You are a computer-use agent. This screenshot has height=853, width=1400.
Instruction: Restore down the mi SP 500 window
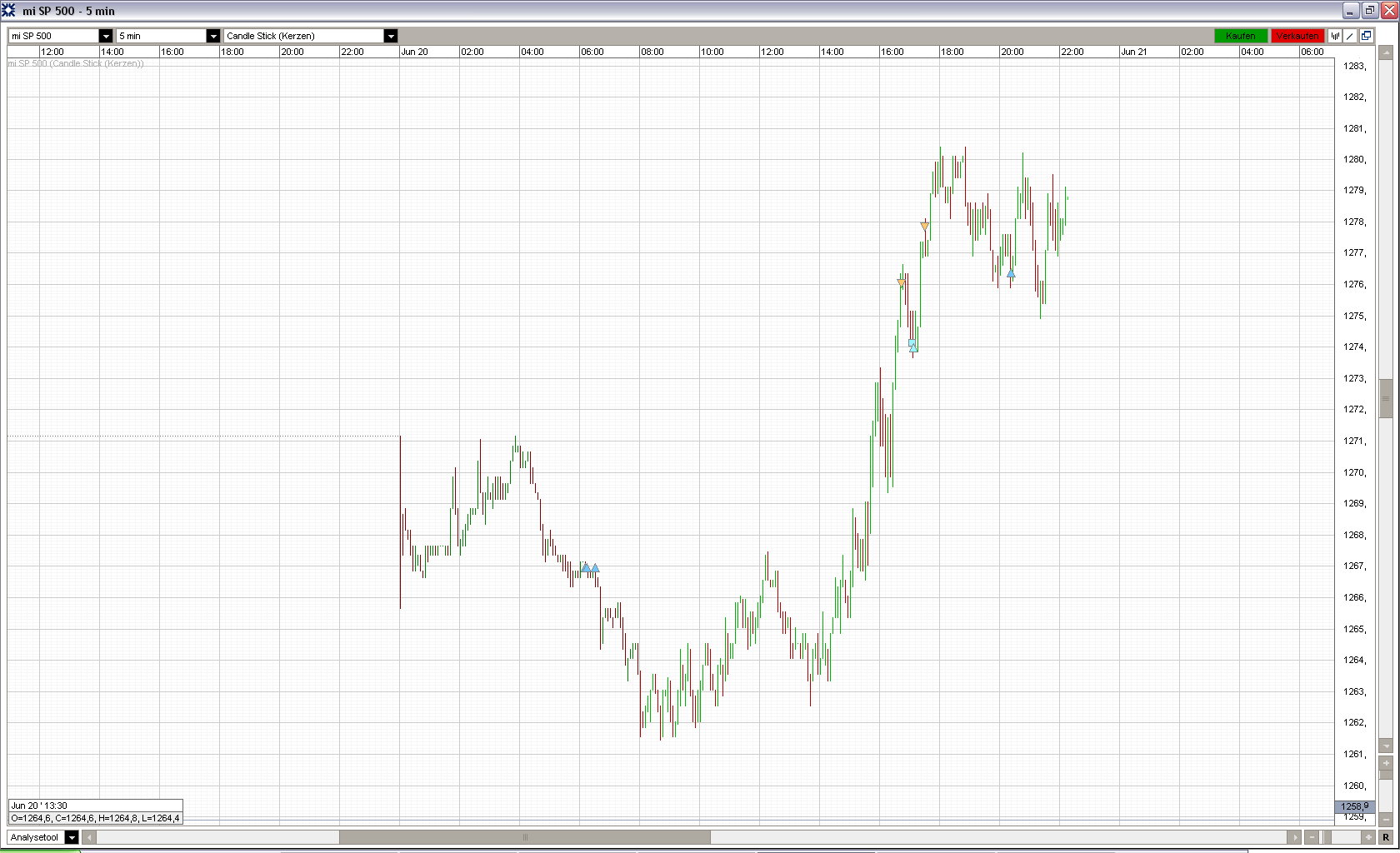pyautogui.click(x=1370, y=11)
